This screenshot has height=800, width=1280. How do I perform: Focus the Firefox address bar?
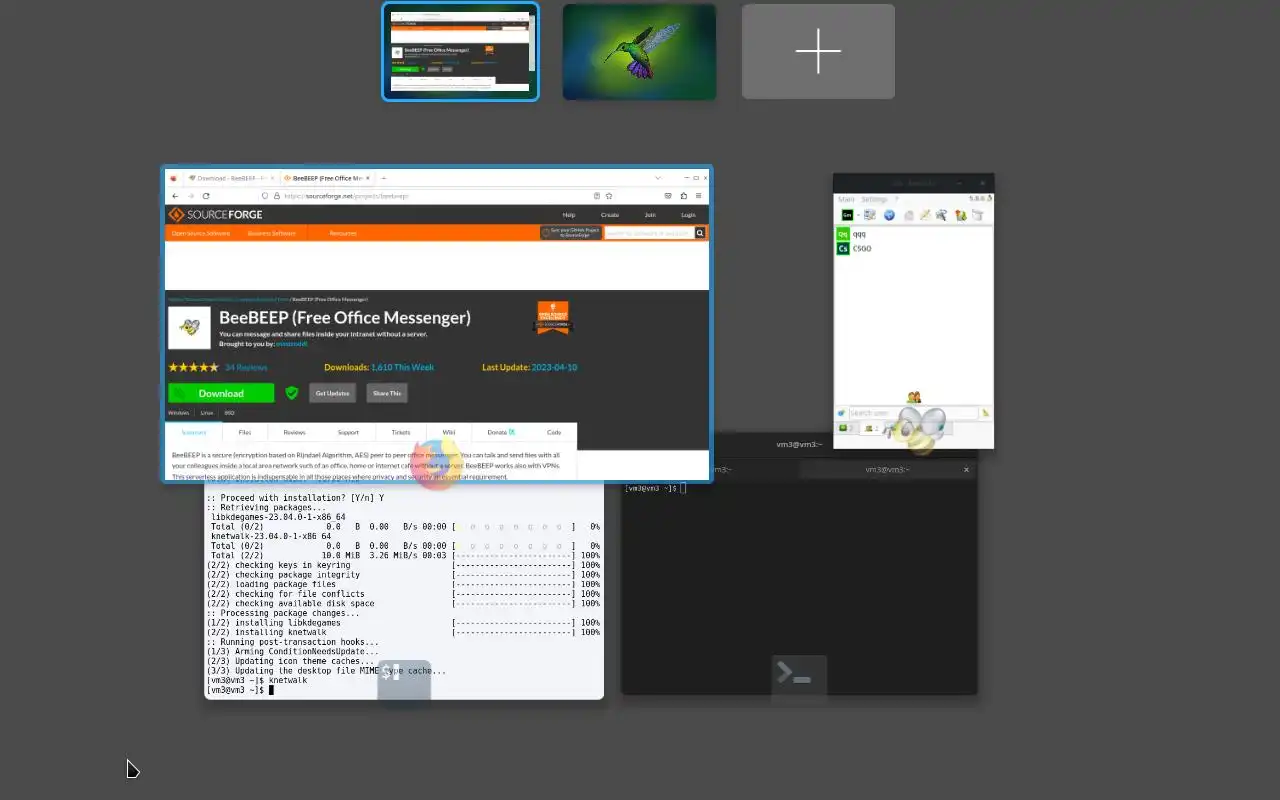(435, 196)
